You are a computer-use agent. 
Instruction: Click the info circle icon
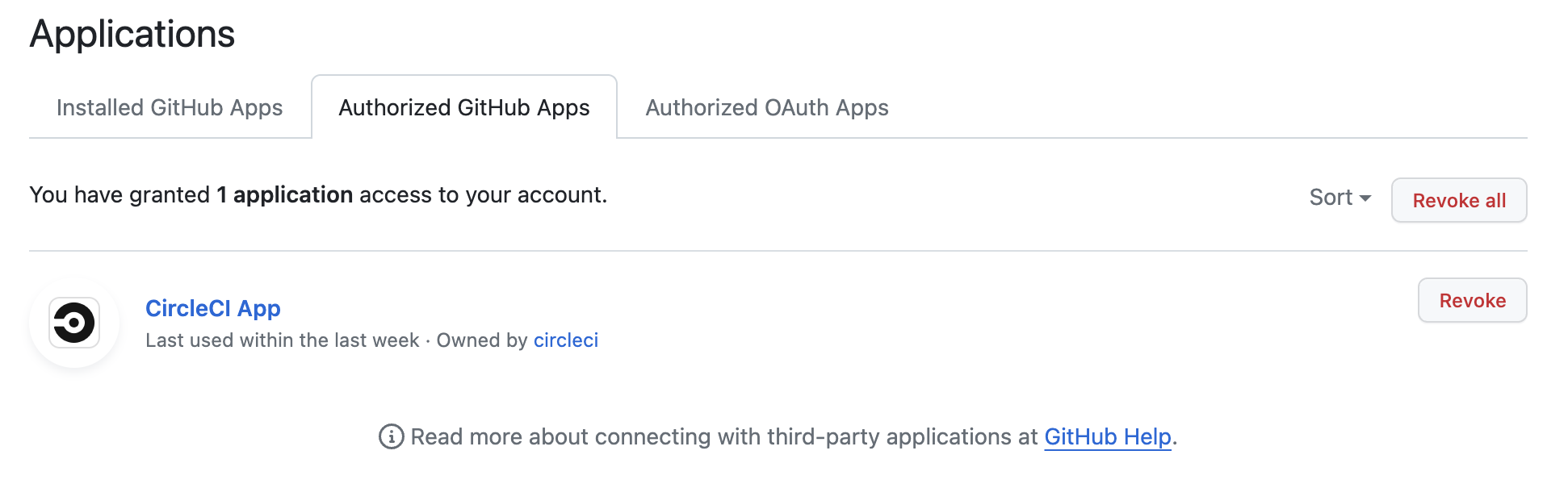(392, 436)
